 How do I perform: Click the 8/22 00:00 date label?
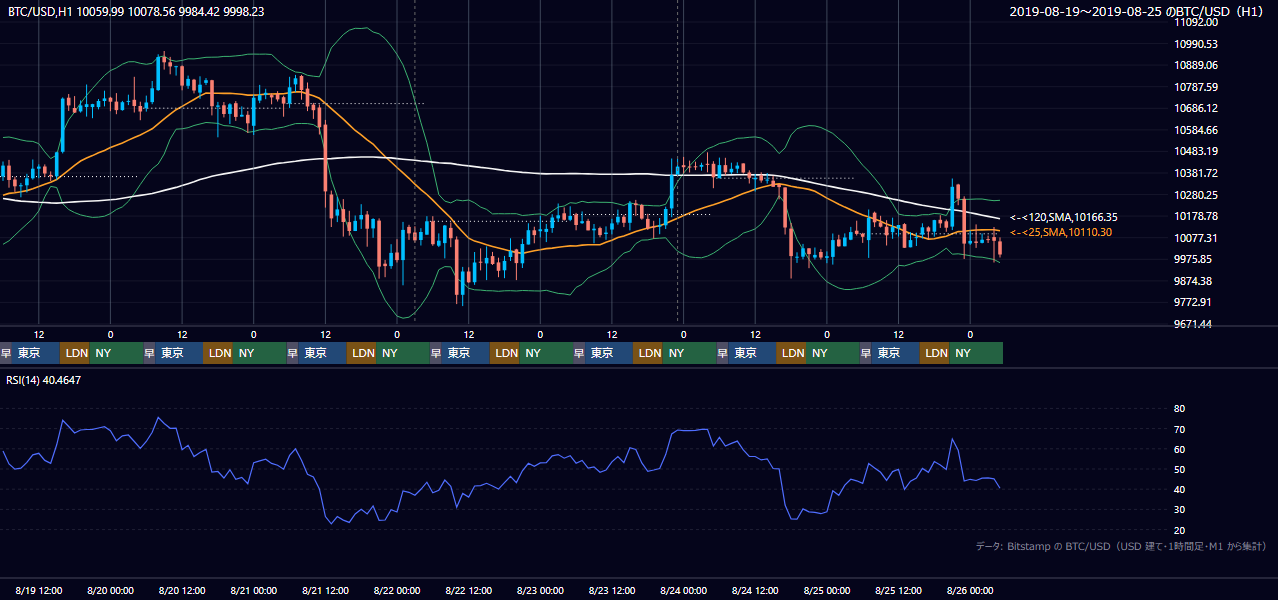398,591
